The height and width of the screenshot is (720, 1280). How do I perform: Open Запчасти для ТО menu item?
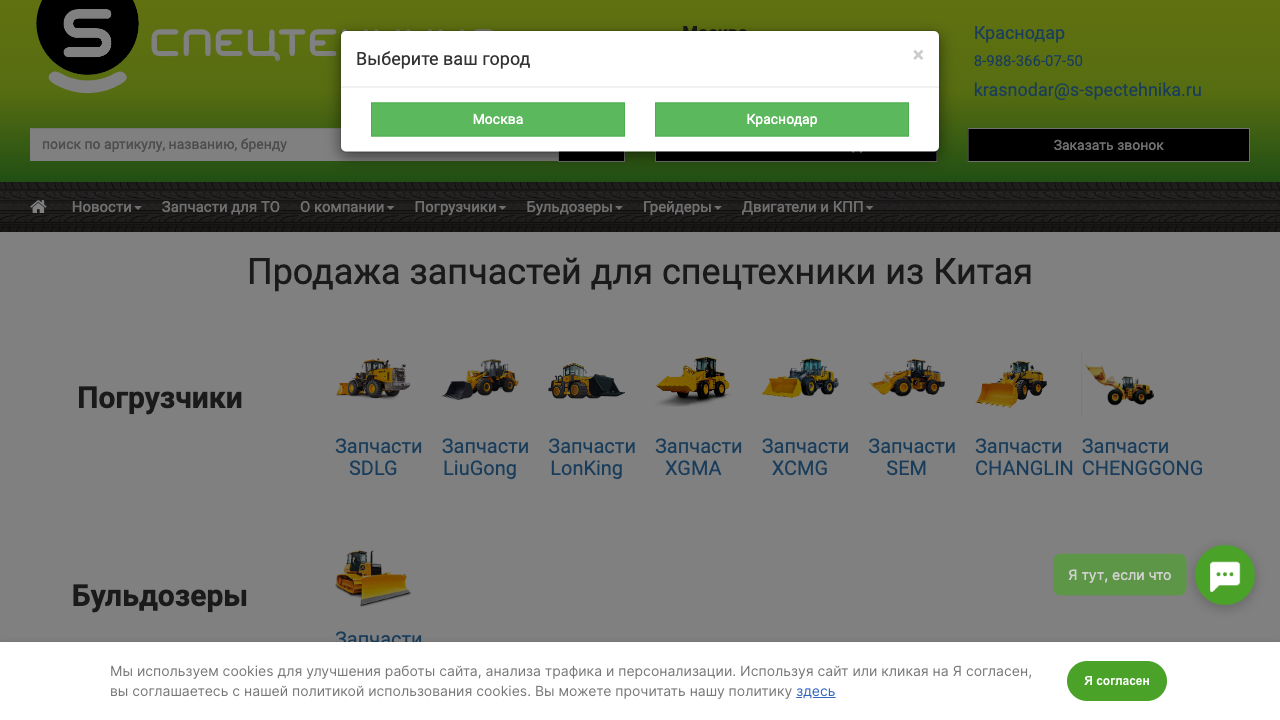pos(221,207)
